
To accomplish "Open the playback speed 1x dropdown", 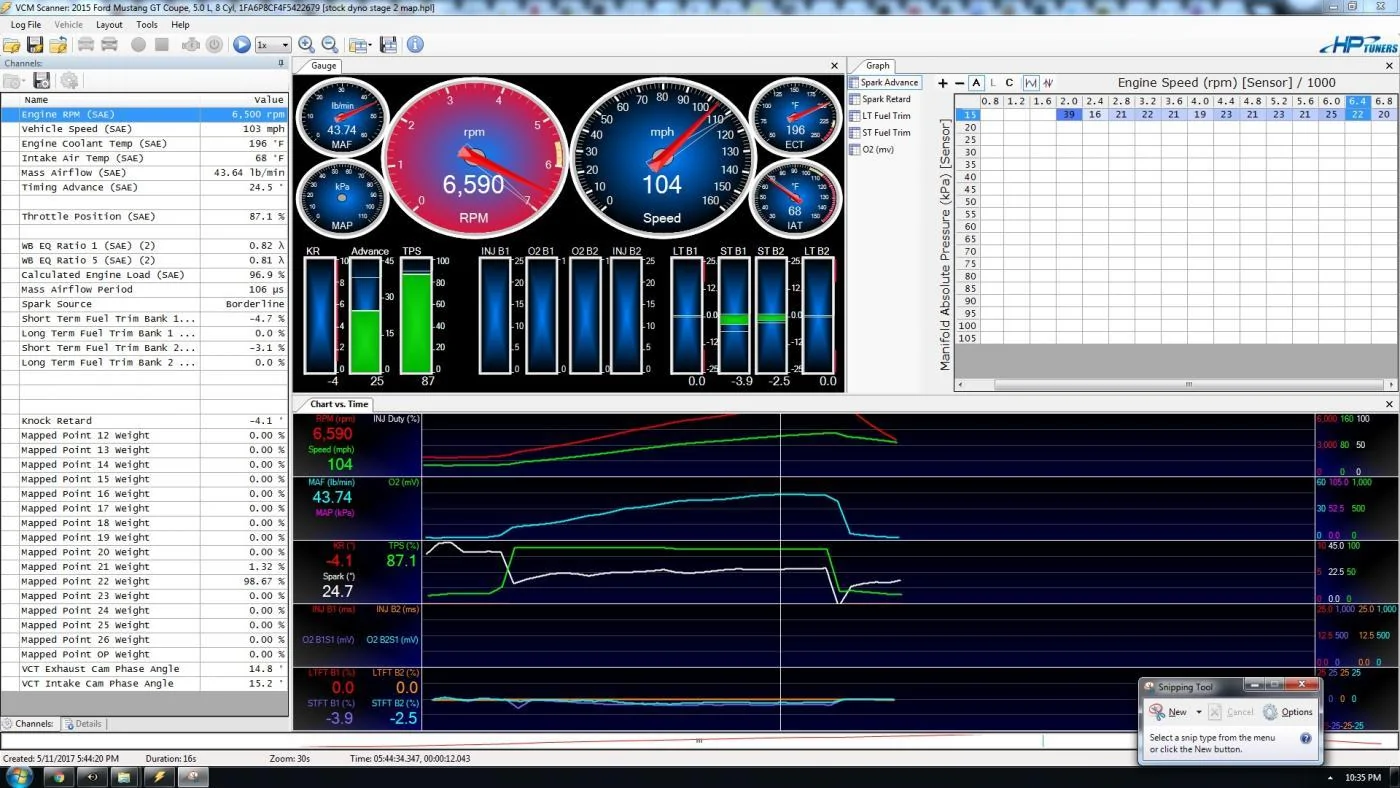I will [x=272, y=45].
